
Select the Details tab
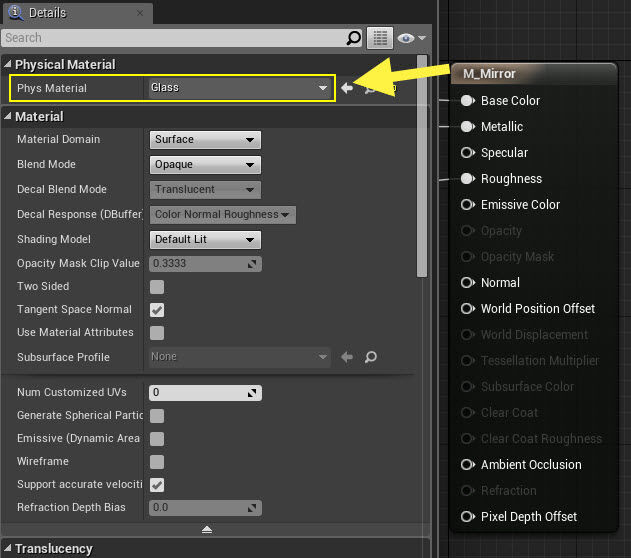pos(47,13)
